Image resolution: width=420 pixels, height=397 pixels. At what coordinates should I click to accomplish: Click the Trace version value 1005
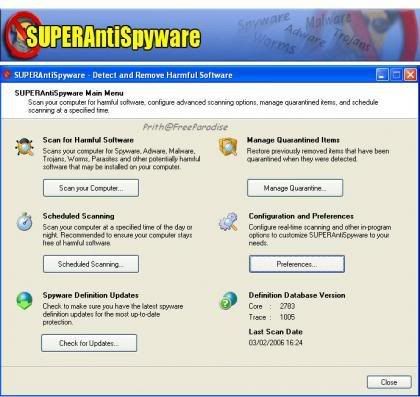pos(287,317)
